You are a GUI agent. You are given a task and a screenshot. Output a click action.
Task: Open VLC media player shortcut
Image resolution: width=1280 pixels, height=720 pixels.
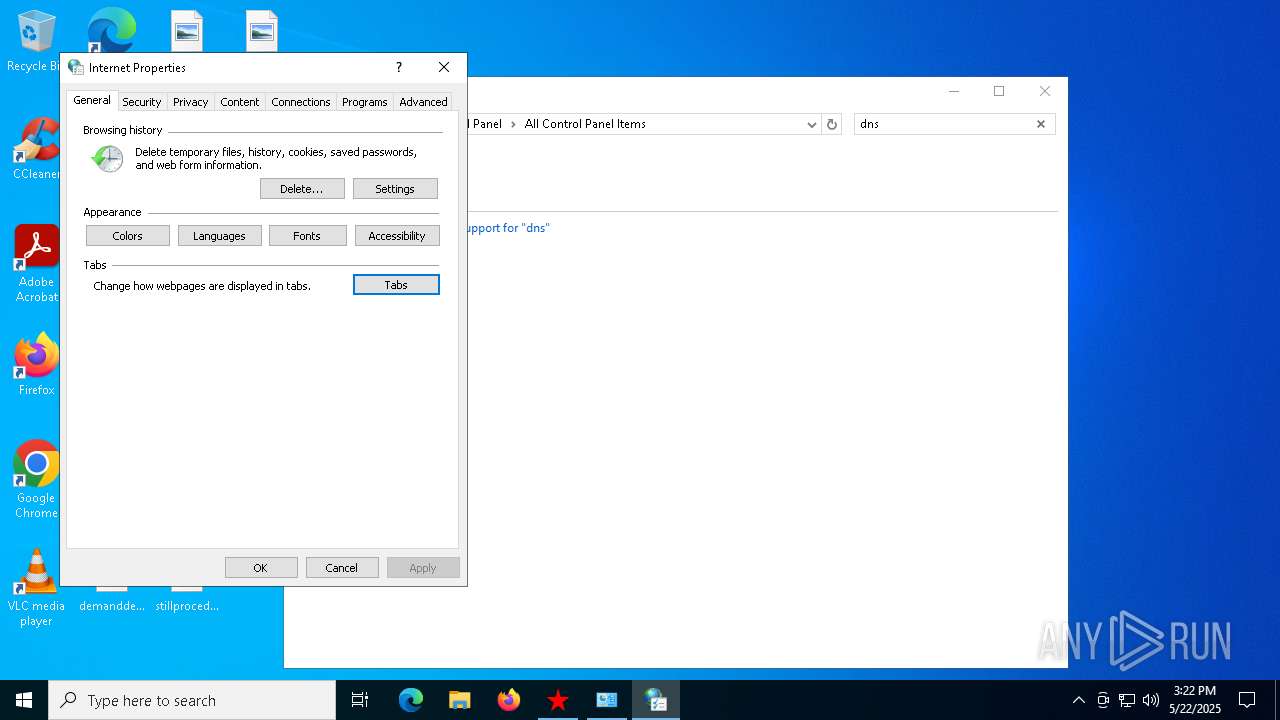click(36, 588)
